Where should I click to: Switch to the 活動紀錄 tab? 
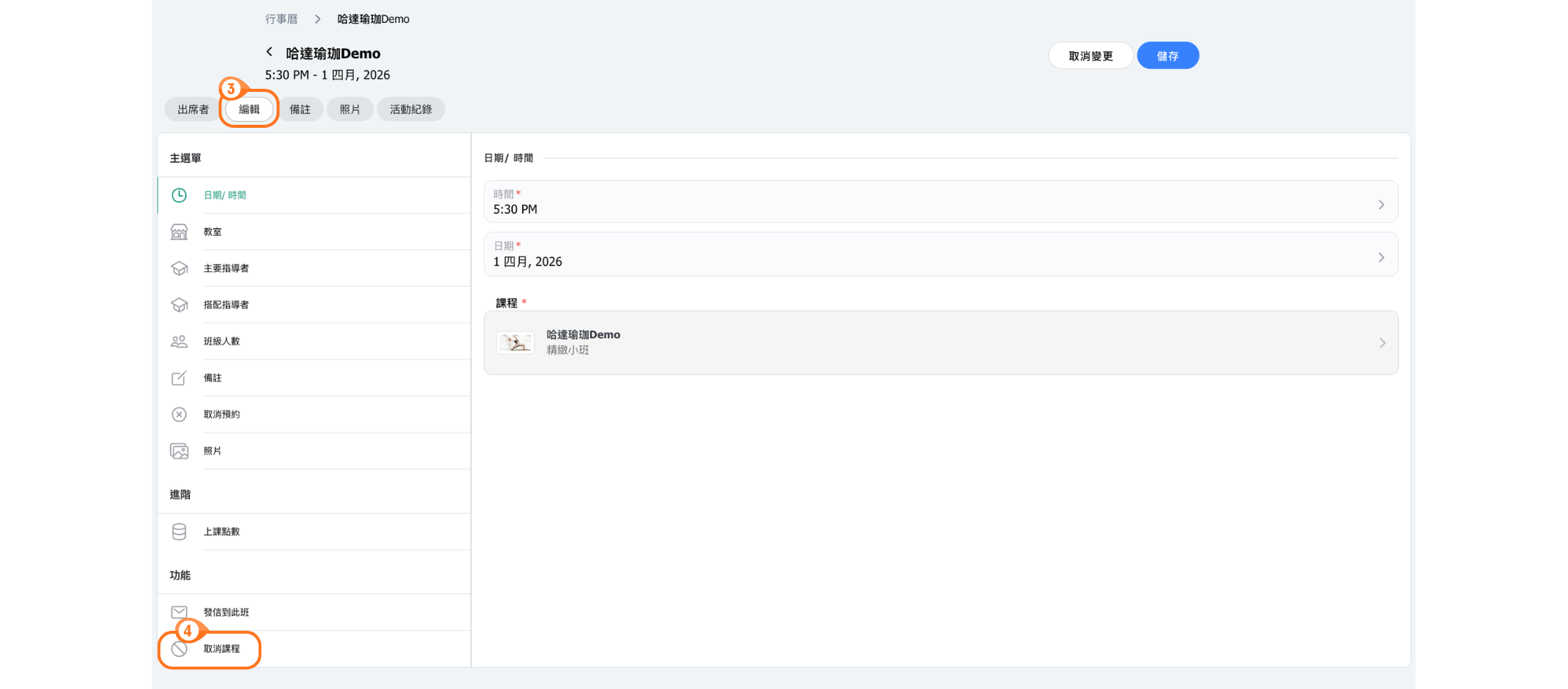point(410,109)
